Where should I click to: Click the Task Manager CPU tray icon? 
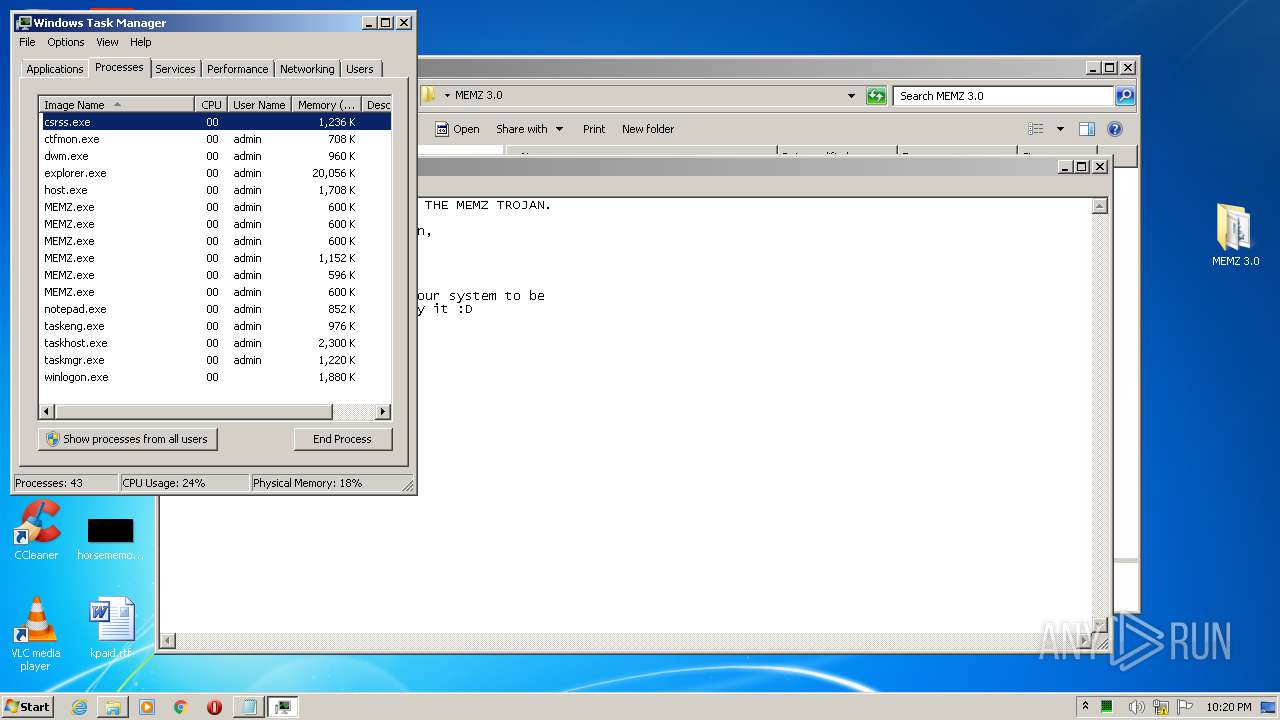(1108, 707)
